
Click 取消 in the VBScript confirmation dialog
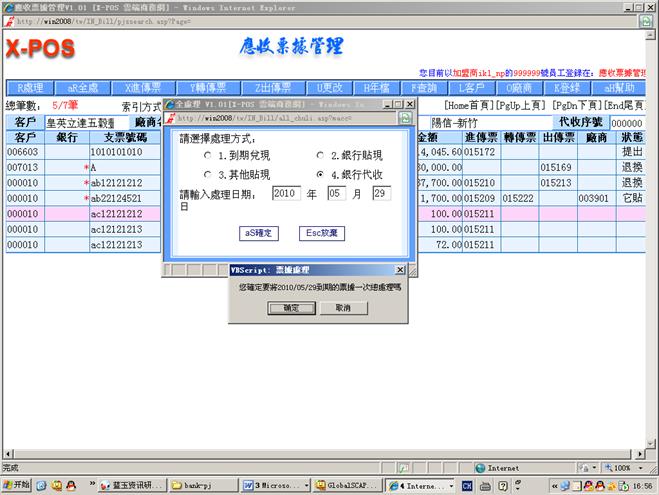(343, 308)
